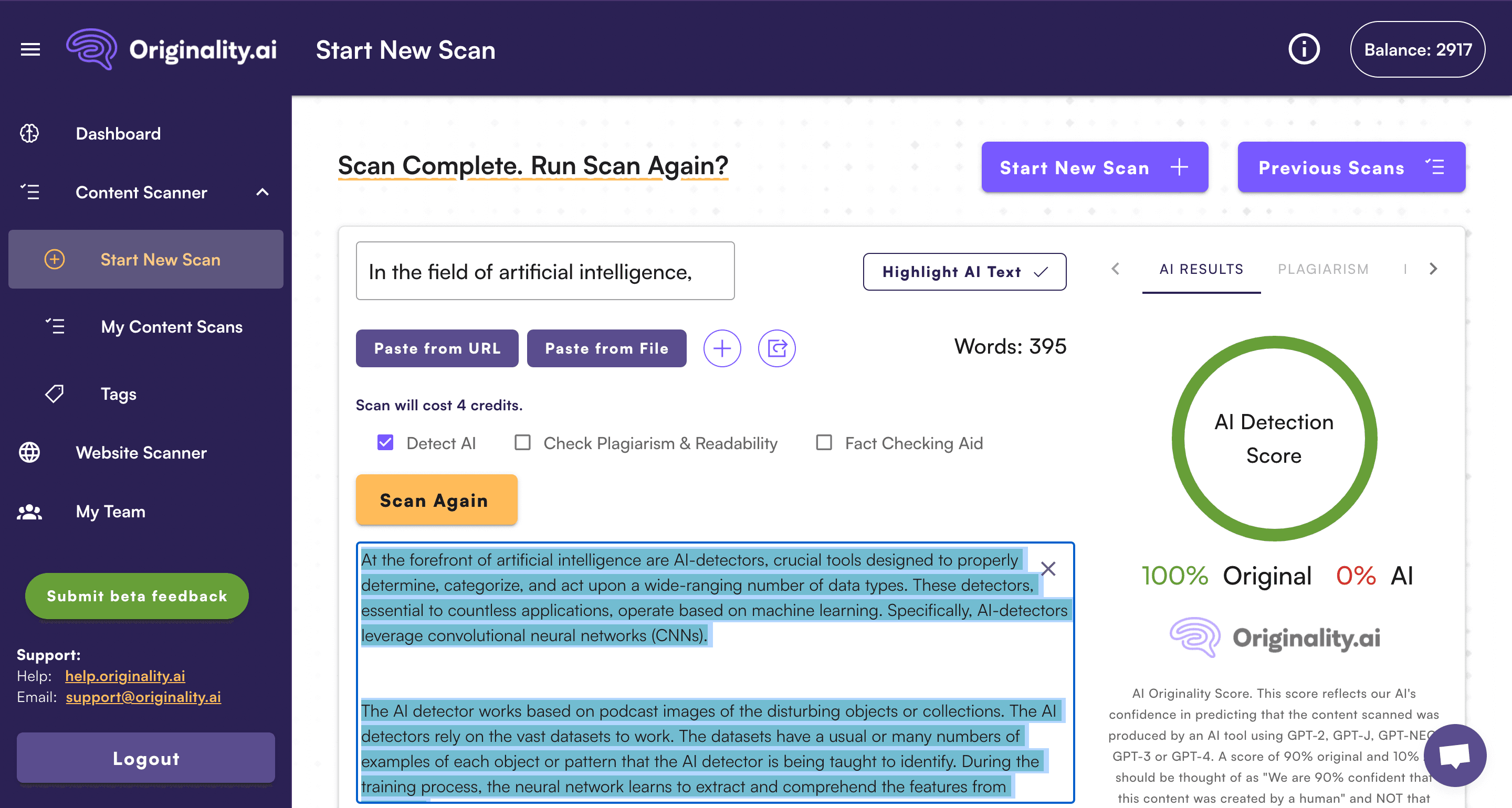Click the Website Scanner globe icon

(29, 452)
